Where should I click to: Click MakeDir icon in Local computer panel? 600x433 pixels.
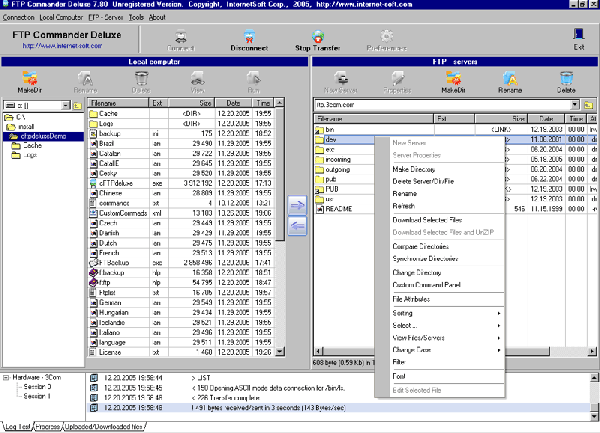[28, 80]
